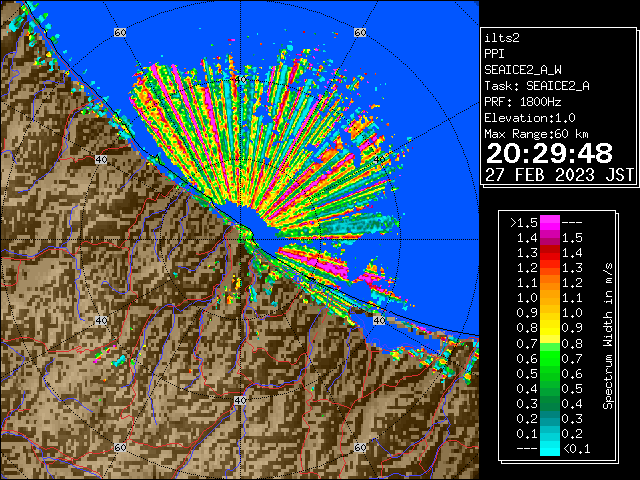Select the "PPI" scan type text
640x480 pixels.
click(494, 54)
